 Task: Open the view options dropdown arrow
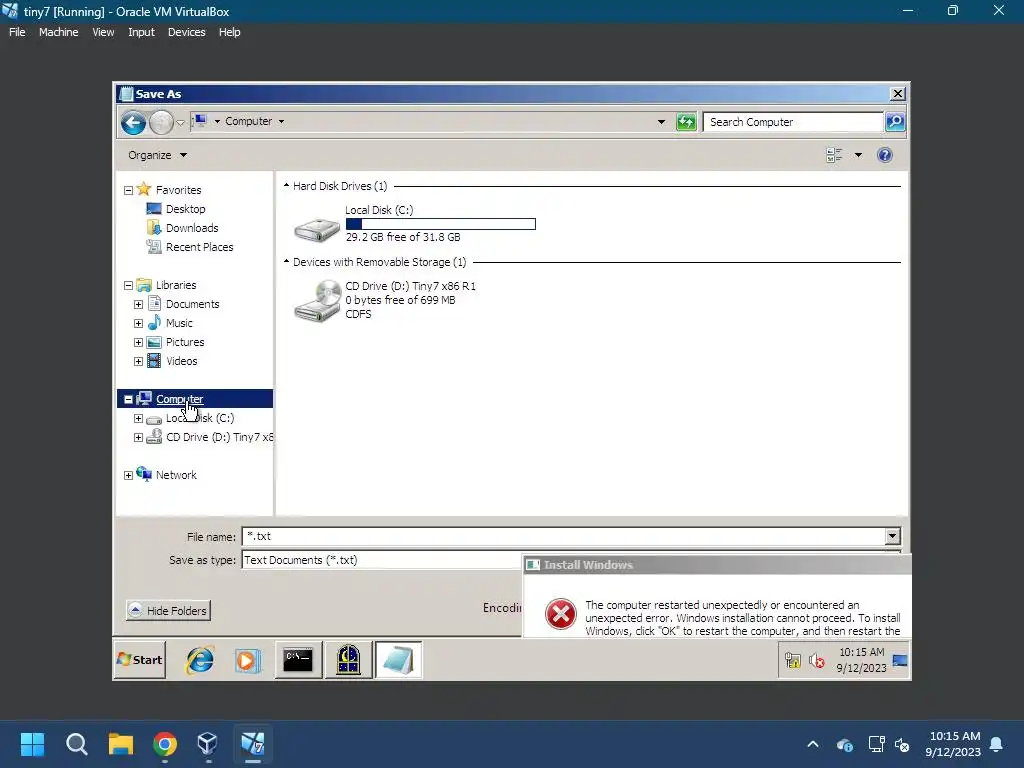coord(858,155)
